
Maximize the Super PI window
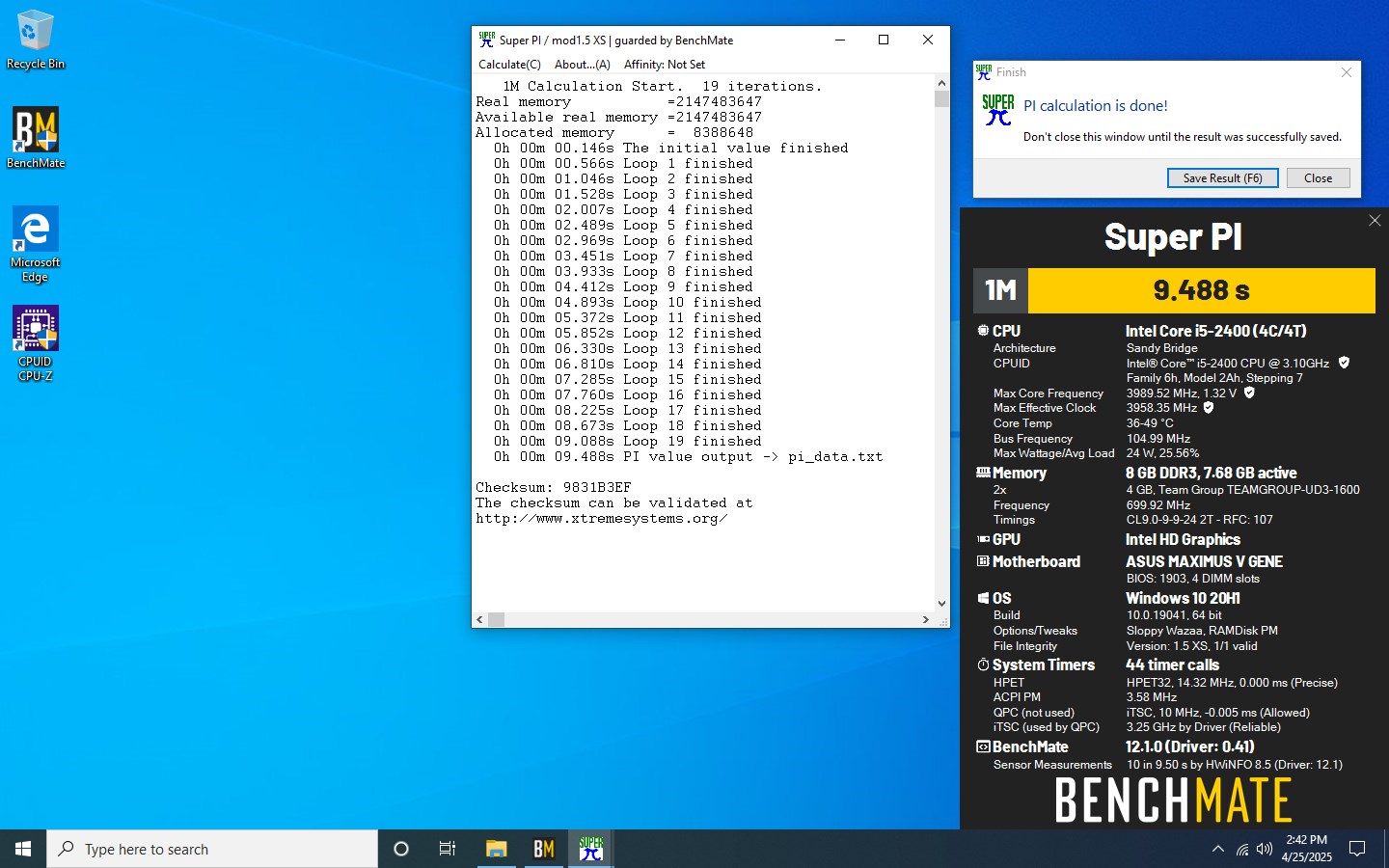(x=883, y=40)
